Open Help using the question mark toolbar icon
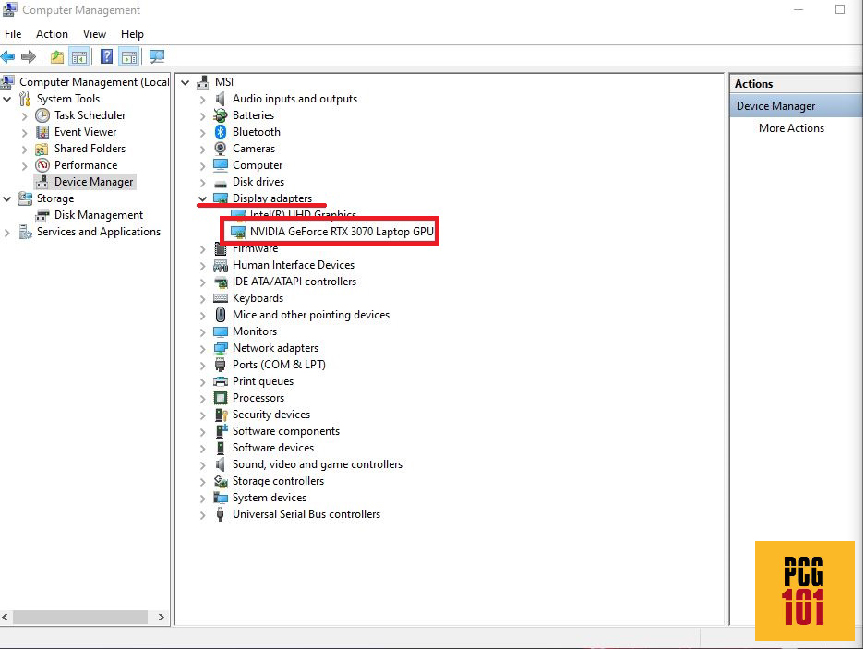Image resolution: width=864 pixels, height=649 pixels. tap(106, 57)
